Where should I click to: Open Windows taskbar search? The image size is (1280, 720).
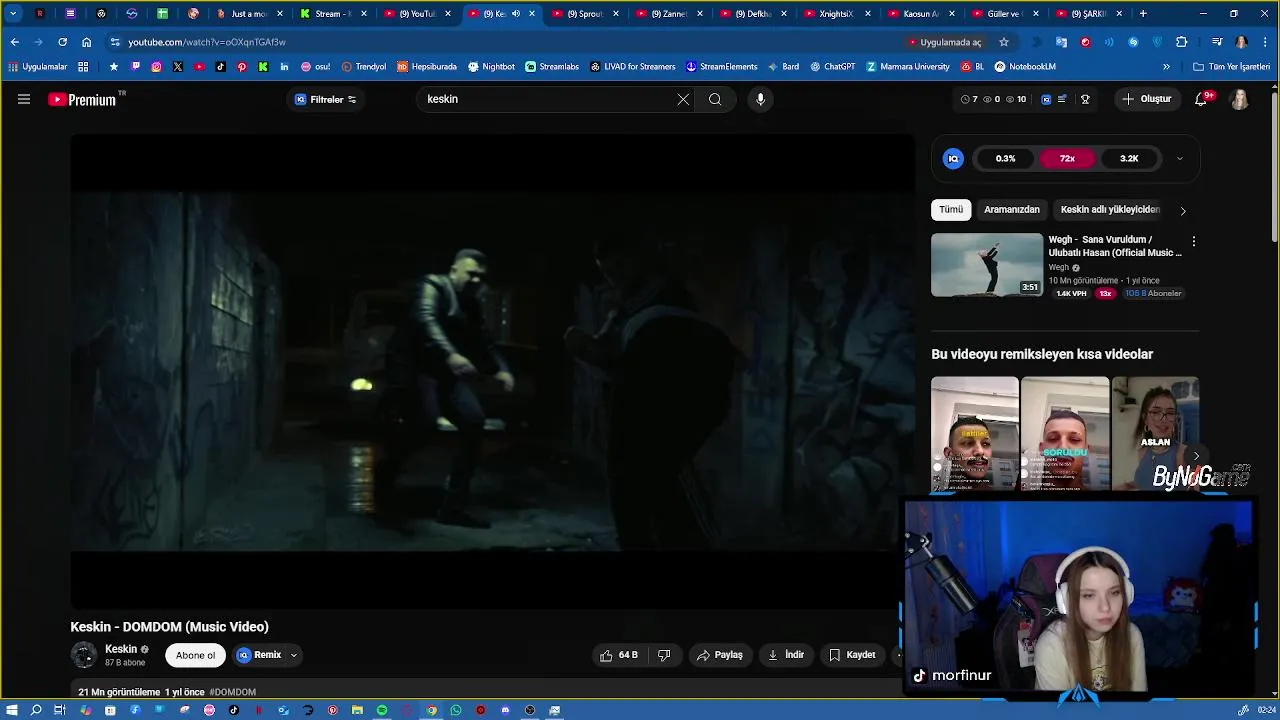(x=36, y=710)
